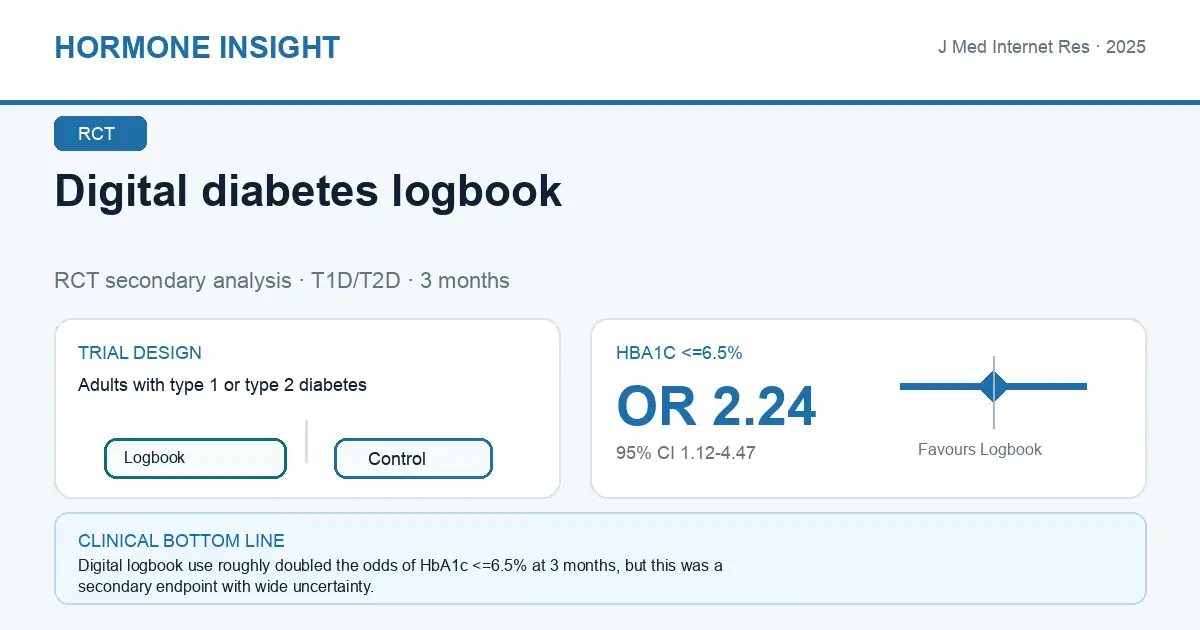
Task: Click the CLINICAL BOTTOM LINE heading
Action: 181,541
